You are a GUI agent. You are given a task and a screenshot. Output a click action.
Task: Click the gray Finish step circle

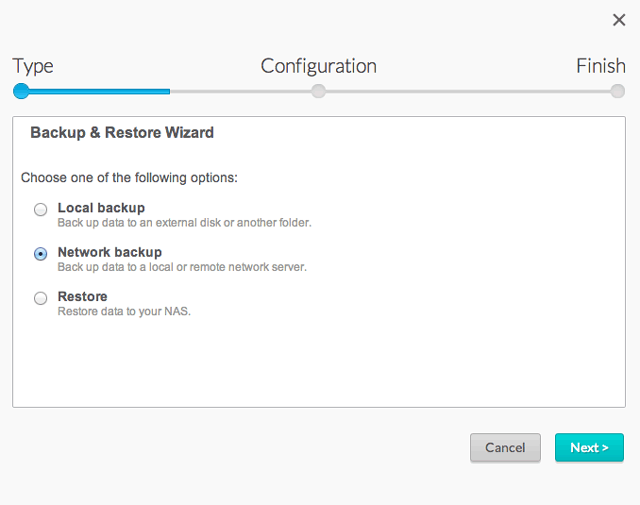[x=618, y=91]
